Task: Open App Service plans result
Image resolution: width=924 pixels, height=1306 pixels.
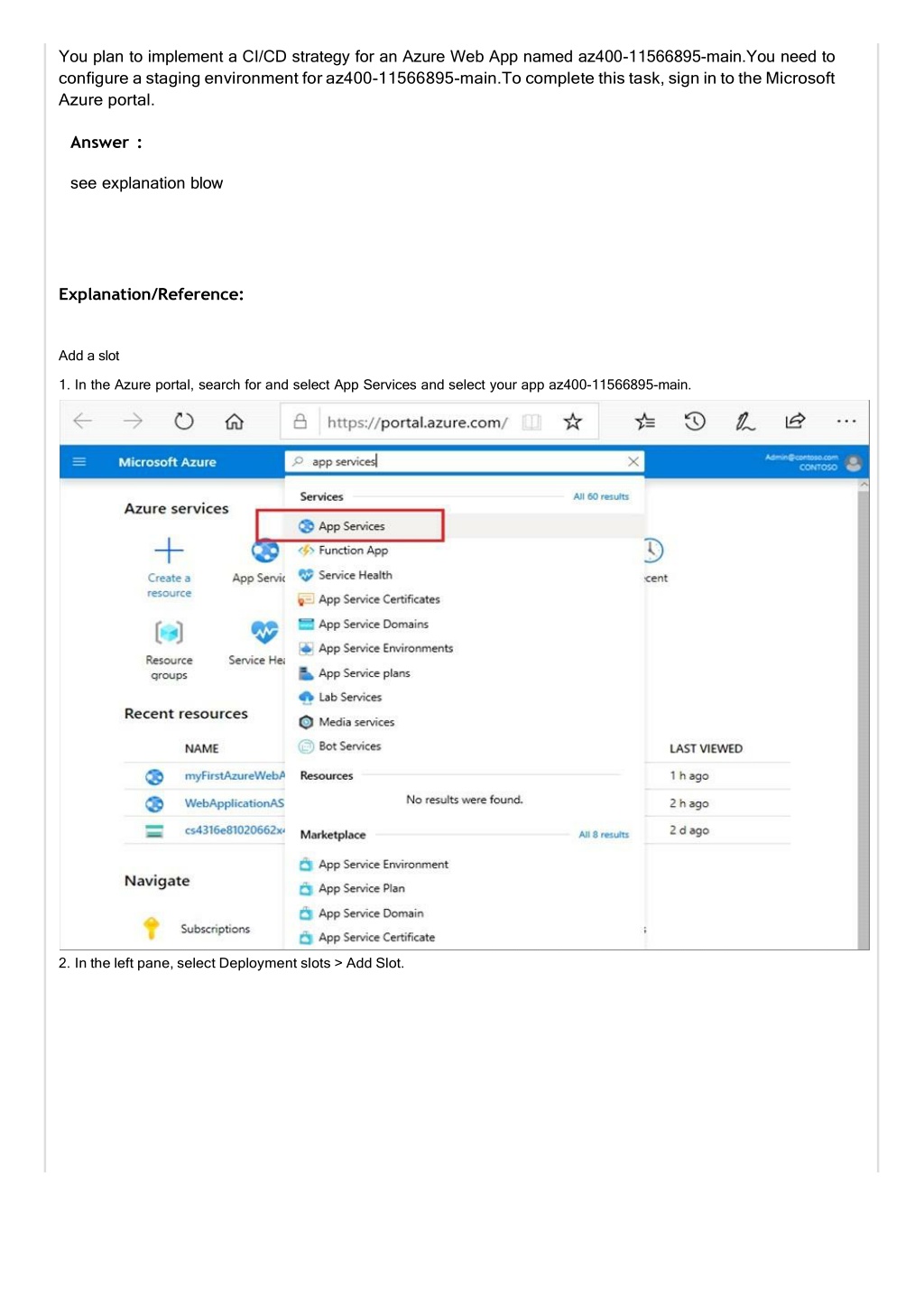Action: (x=364, y=673)
